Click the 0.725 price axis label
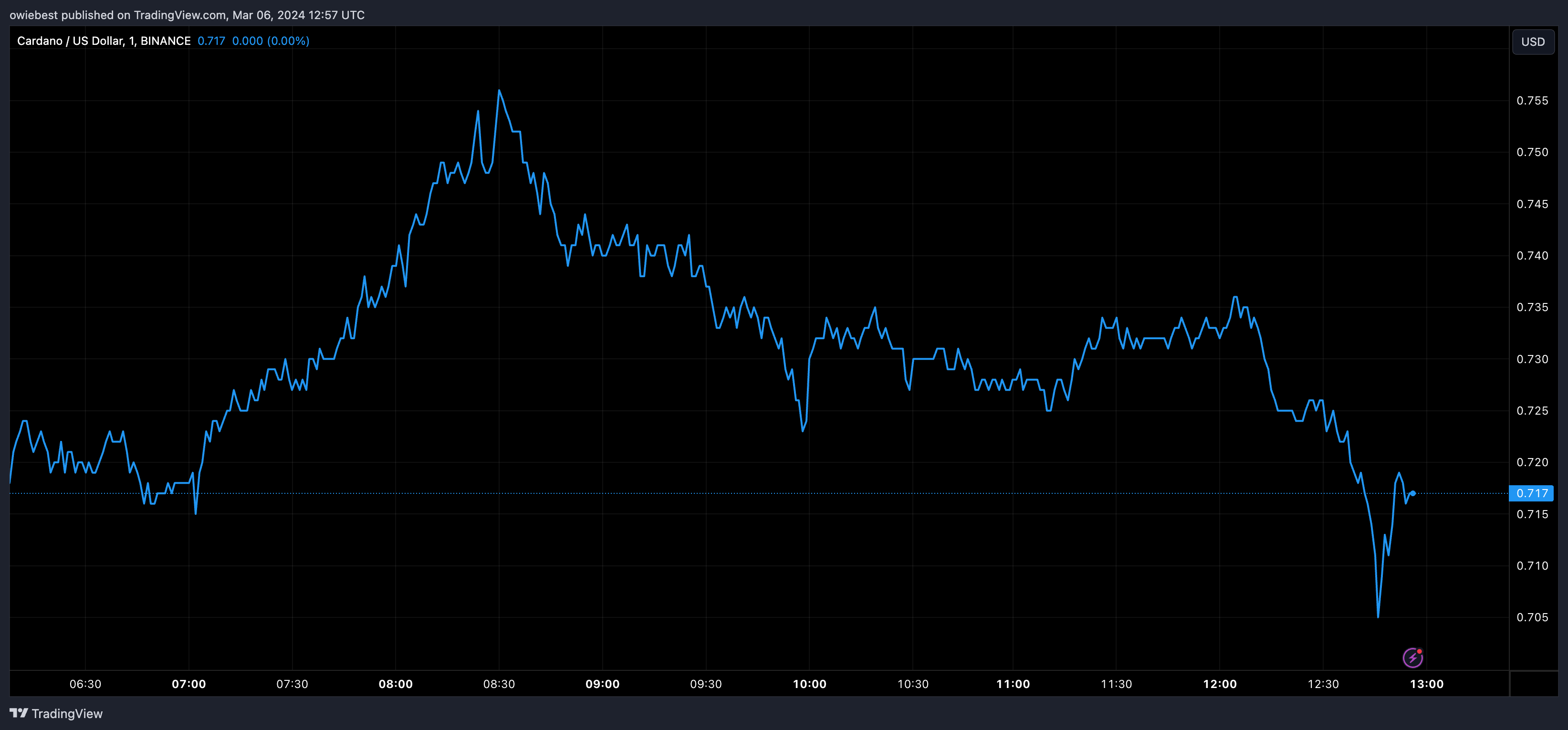Screen dimensions: 1568x730 1532,410
